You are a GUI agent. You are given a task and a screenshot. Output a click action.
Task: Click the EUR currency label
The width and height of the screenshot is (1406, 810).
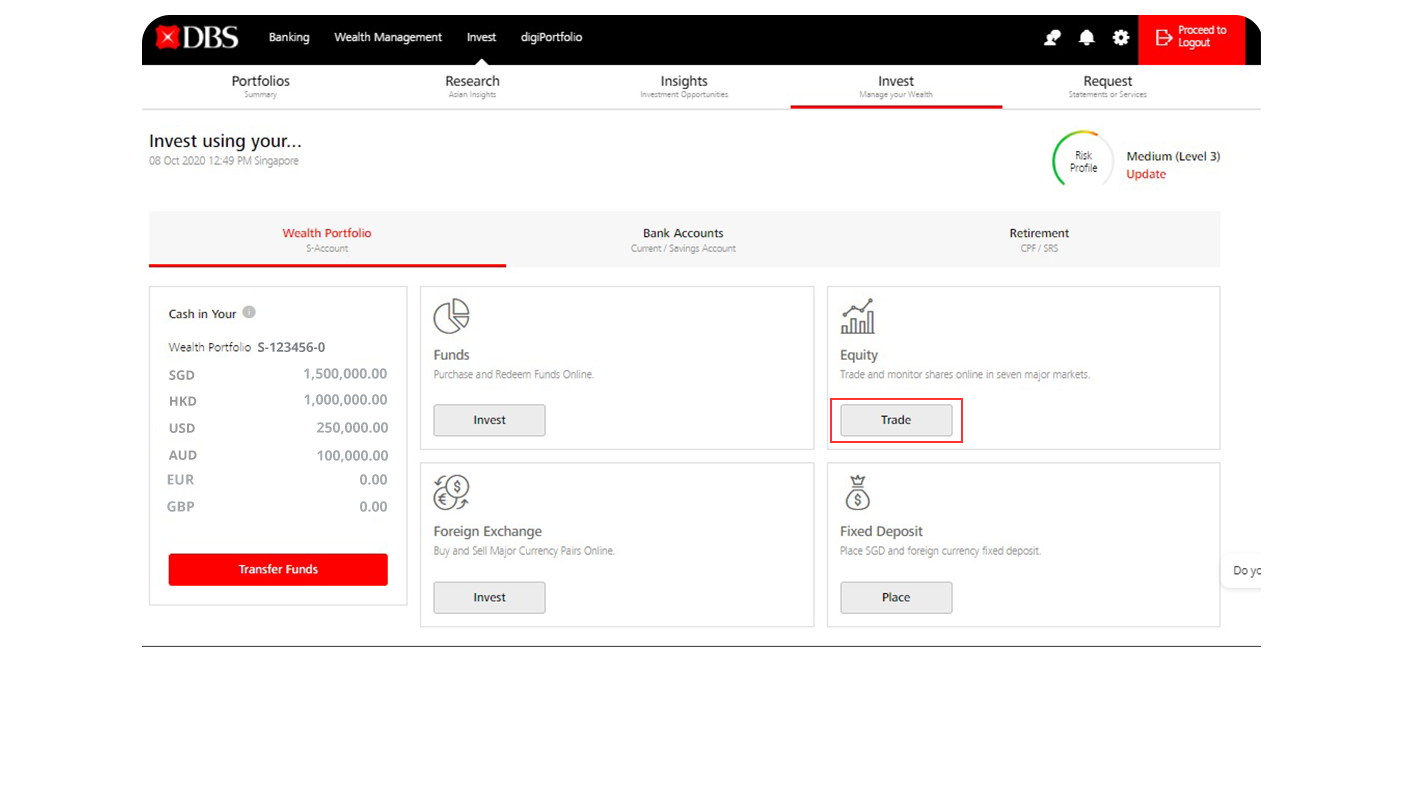point(181,480)
